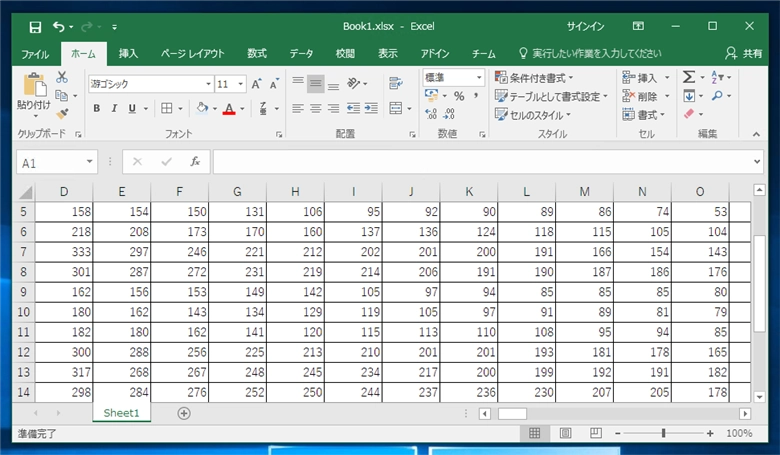The image size is (780, 455).
Task: Open Find and Select magnifier
Action: pyautogui.click(x=717, y=95)
